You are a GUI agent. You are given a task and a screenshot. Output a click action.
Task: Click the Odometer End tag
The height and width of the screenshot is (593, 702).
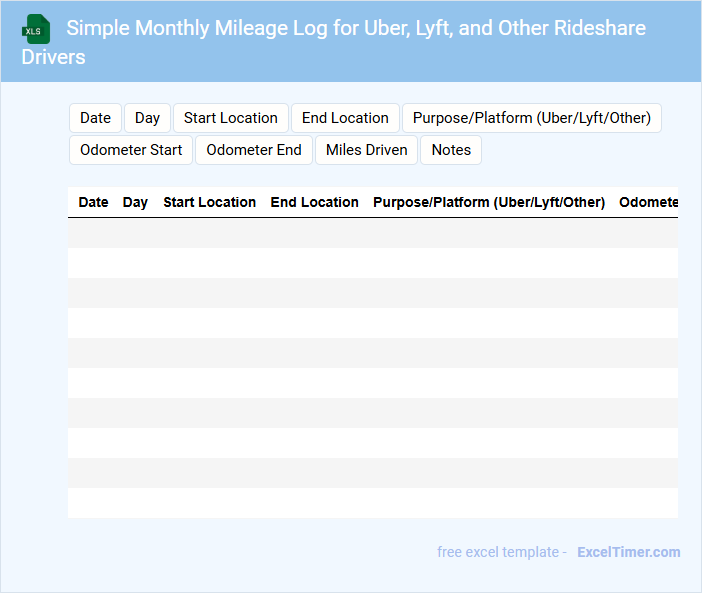(x=254, y=150)
